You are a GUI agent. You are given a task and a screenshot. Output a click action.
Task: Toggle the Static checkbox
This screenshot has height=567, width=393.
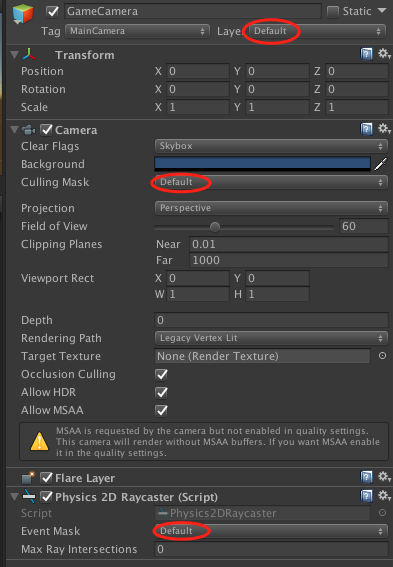[x=333, y=12]
